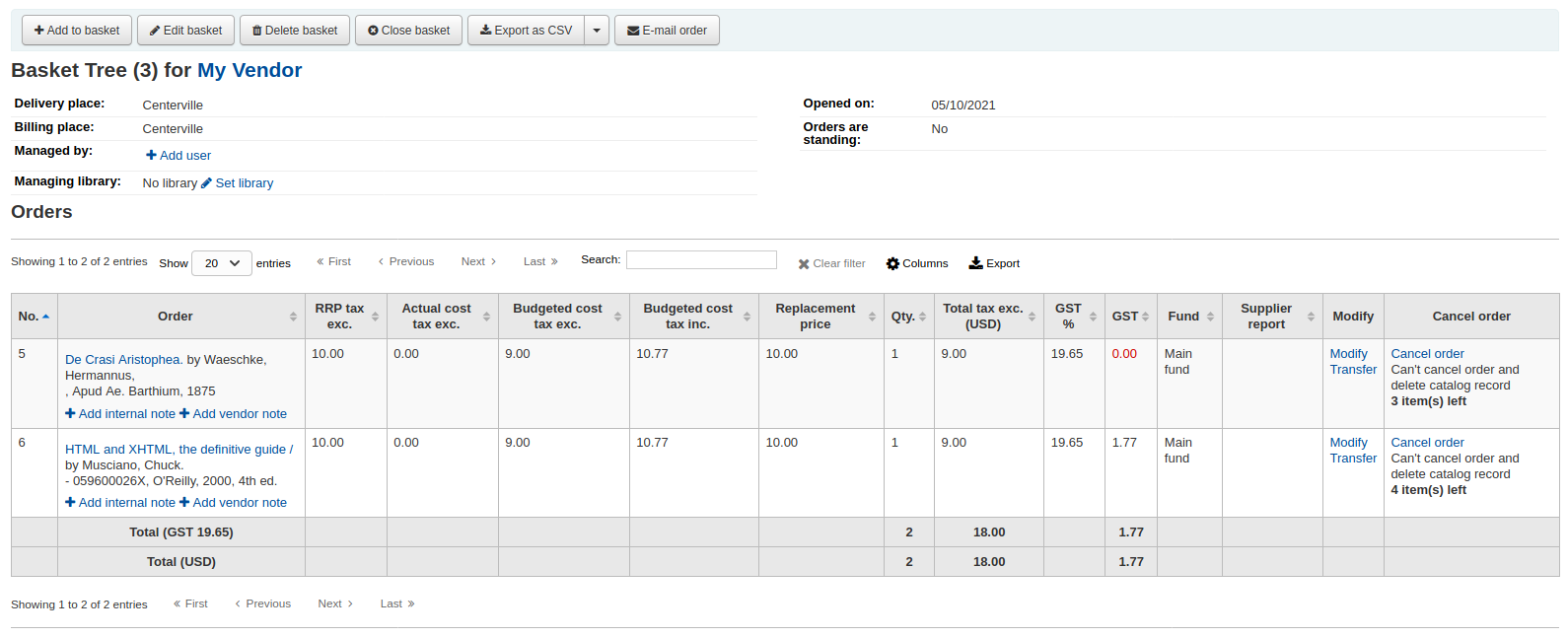Click the table Export icon button
1568x638 pixels.
[994, 263]
